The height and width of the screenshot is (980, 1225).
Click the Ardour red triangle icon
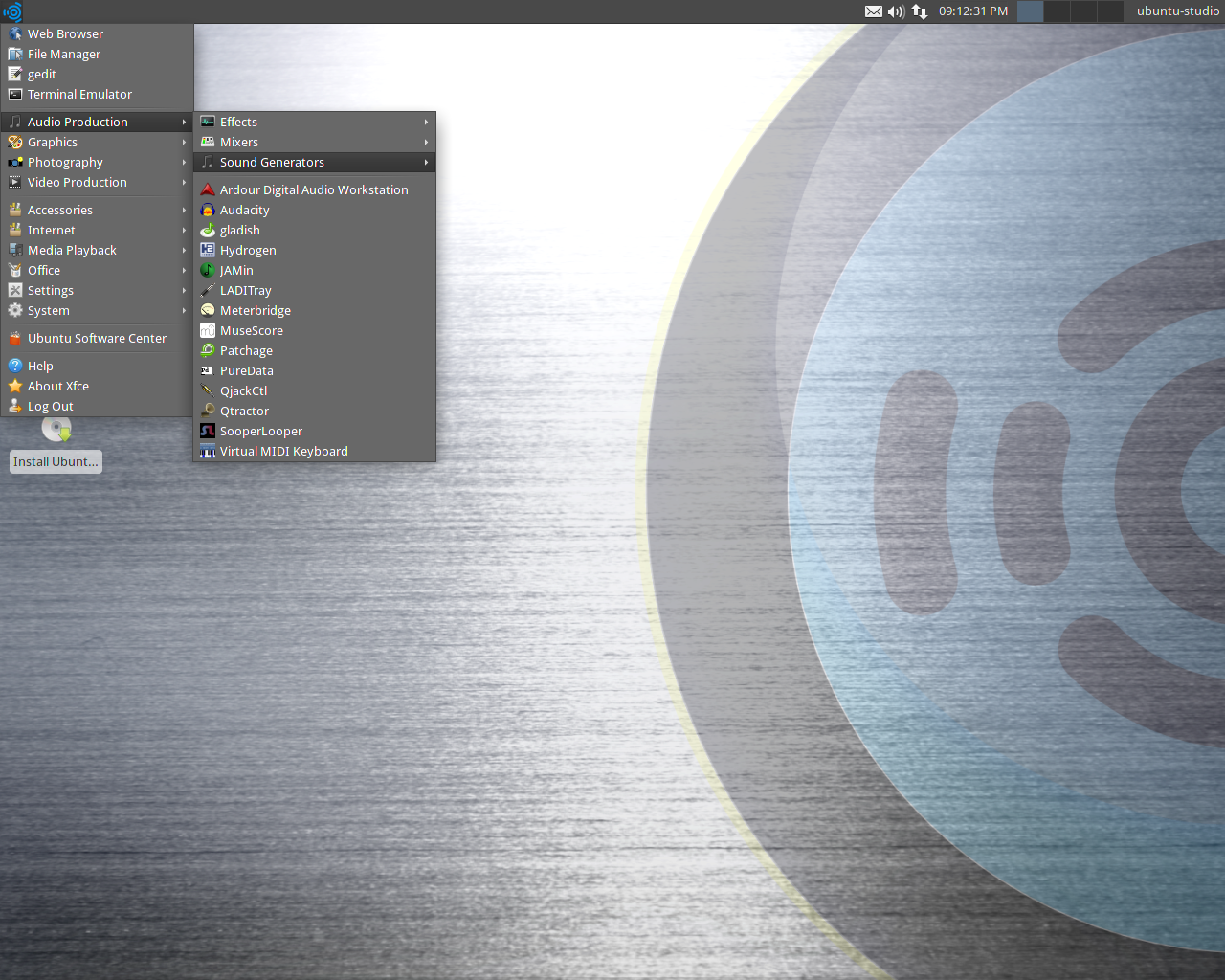point(208,189)
